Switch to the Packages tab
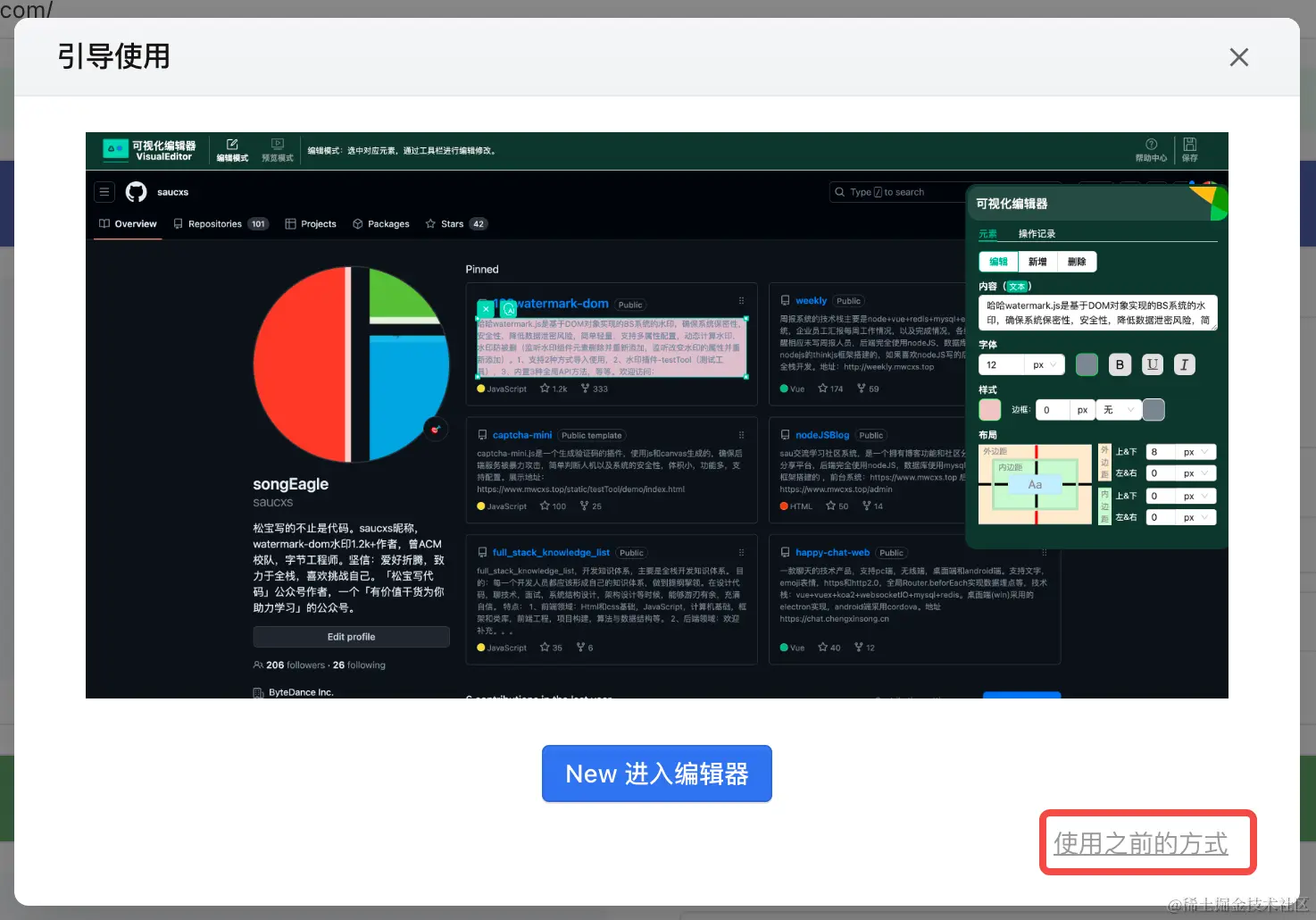1316x920 pixels. pos(381,224)
